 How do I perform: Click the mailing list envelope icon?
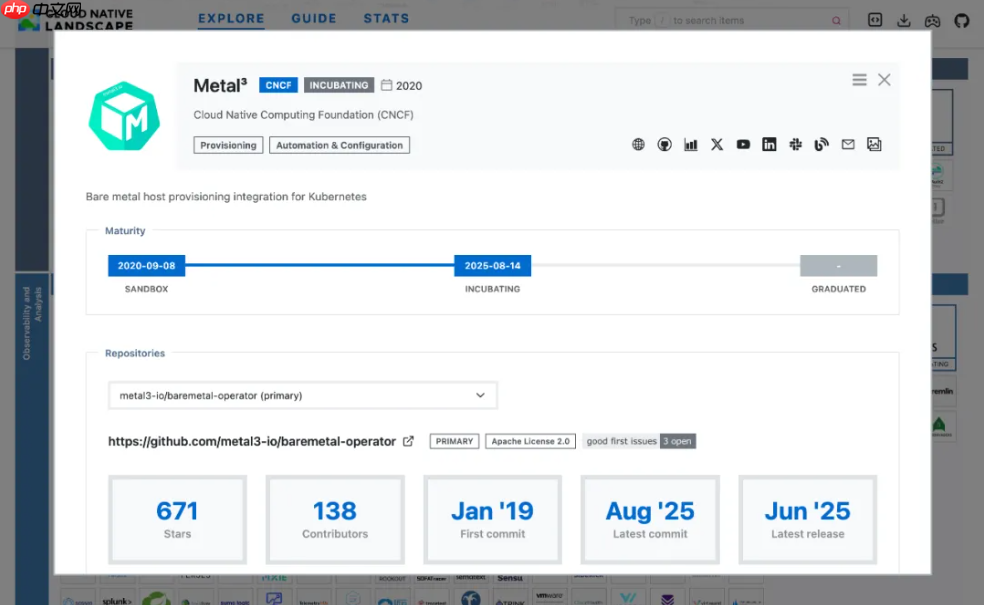click(x=848, y=145)
